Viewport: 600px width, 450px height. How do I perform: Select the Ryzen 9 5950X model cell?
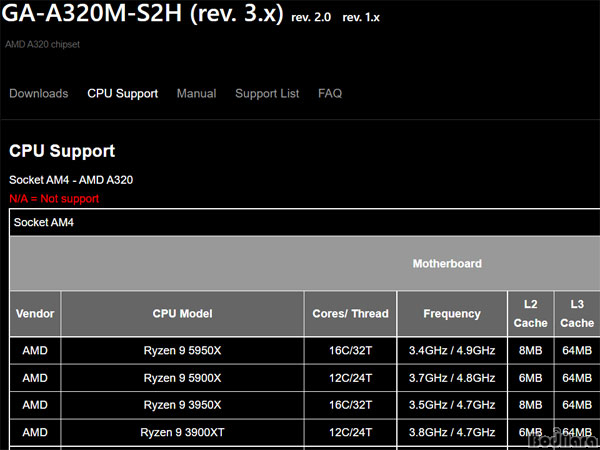[x=183, y=351]
